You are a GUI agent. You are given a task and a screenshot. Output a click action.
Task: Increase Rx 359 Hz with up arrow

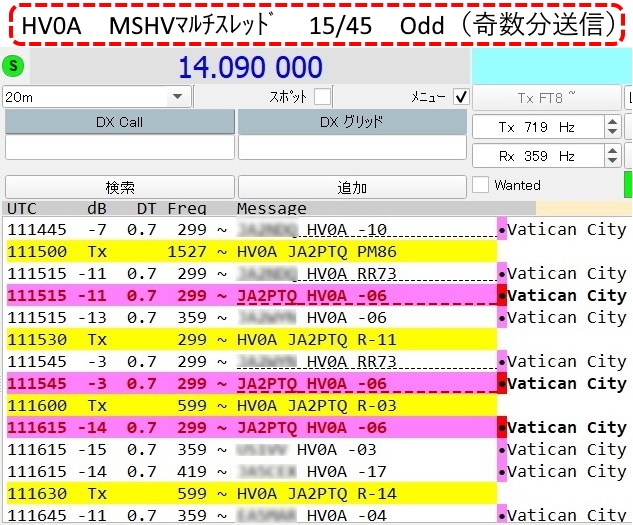coord(612,151)
